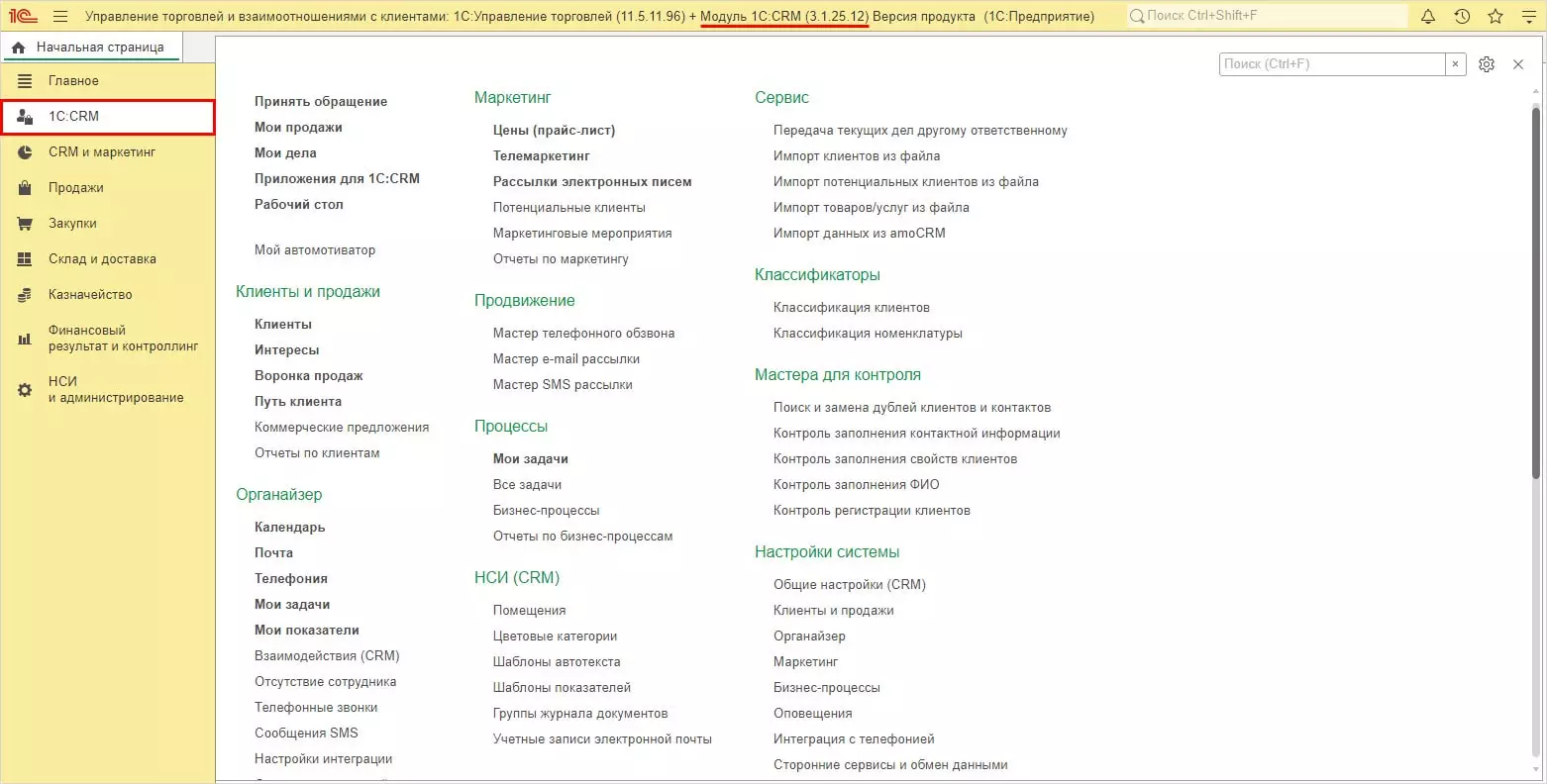
Task: Clear the panel search with the x button
Action: point(1455,64)
